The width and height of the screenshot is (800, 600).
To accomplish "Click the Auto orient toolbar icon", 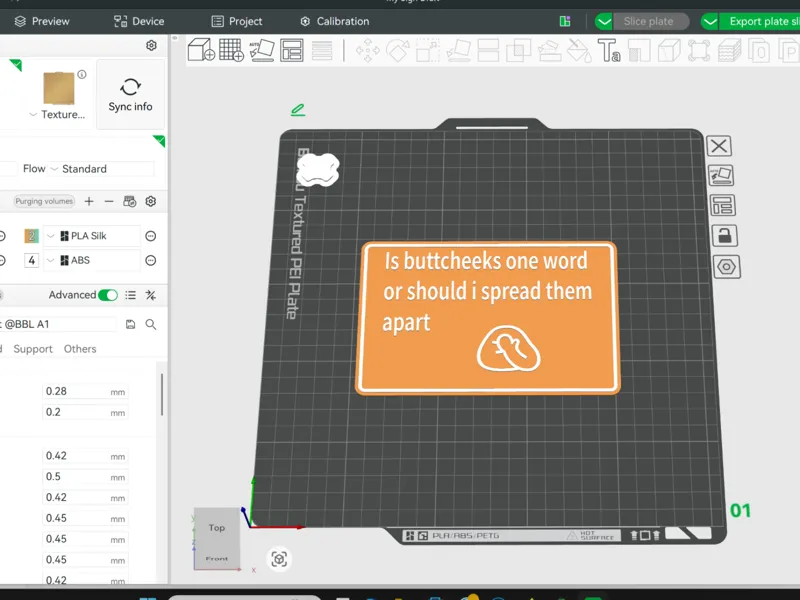I will coord(261,50).
